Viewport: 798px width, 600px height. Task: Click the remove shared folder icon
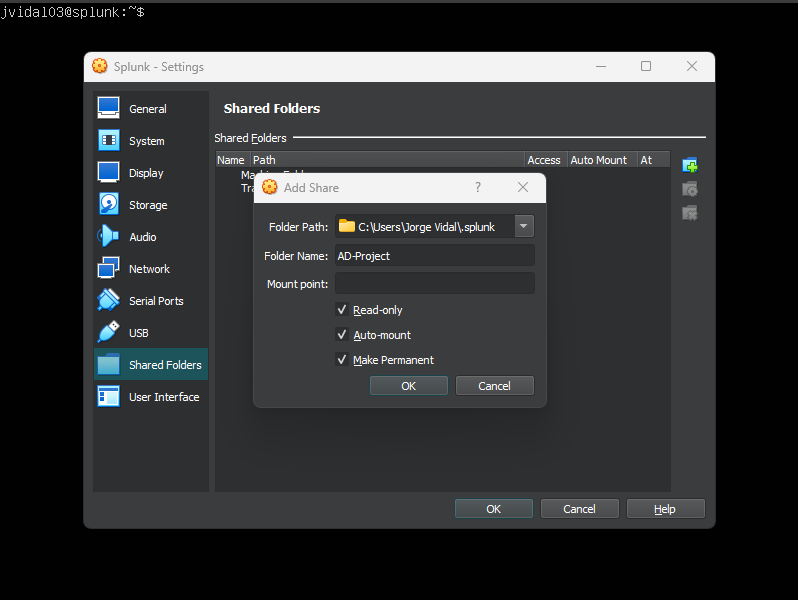point(690,213)
